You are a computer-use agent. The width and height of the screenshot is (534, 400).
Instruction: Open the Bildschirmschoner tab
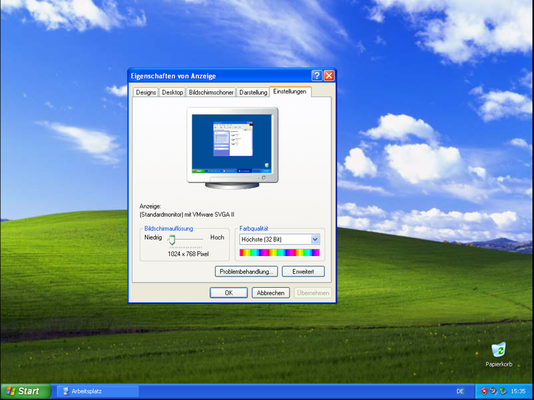point(211,92)
